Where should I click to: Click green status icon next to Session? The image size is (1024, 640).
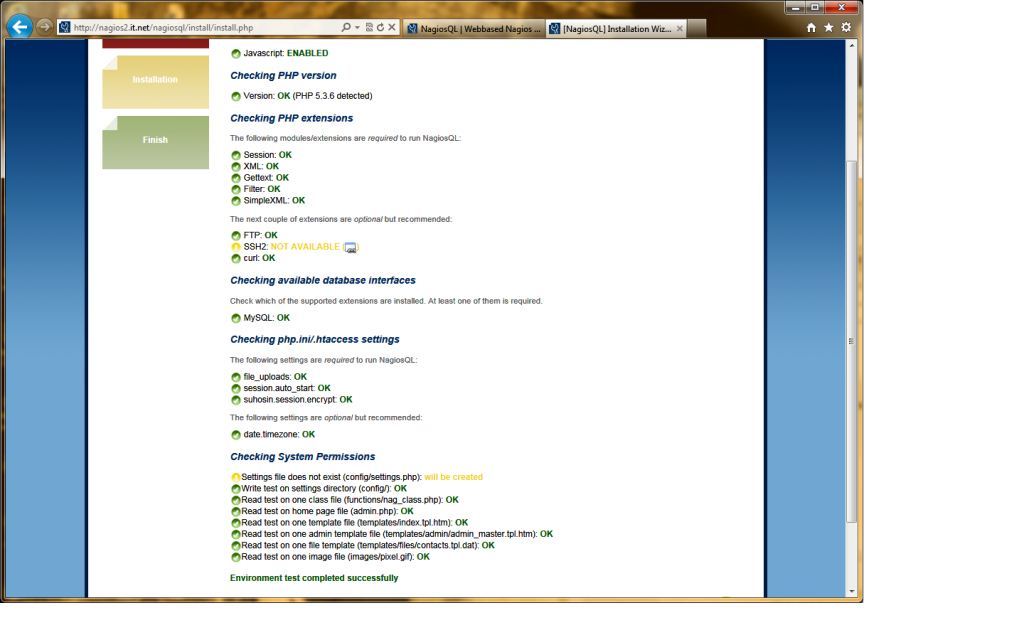(x=236, y=155)
